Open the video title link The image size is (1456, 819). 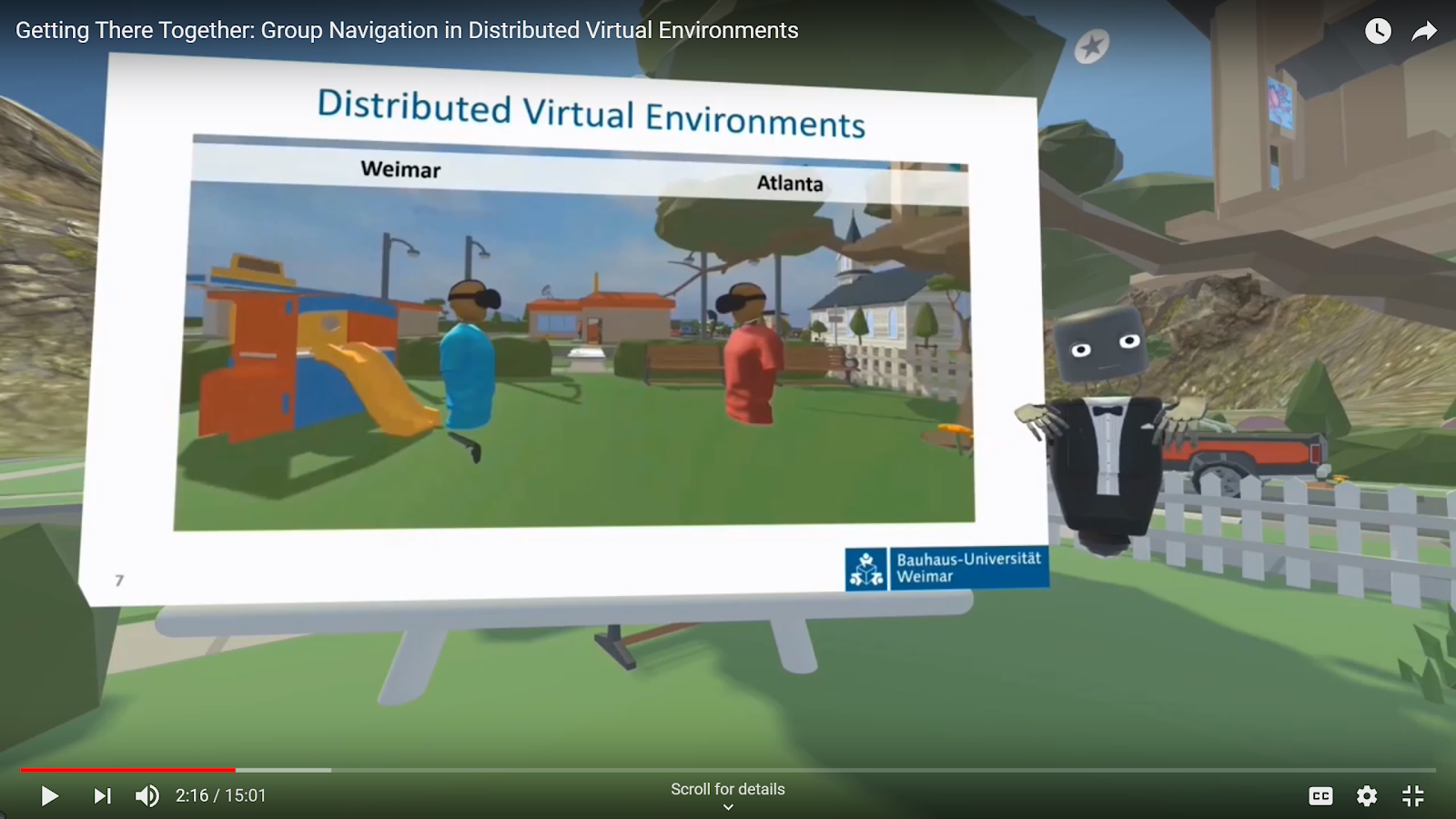[x=407, y=30]
